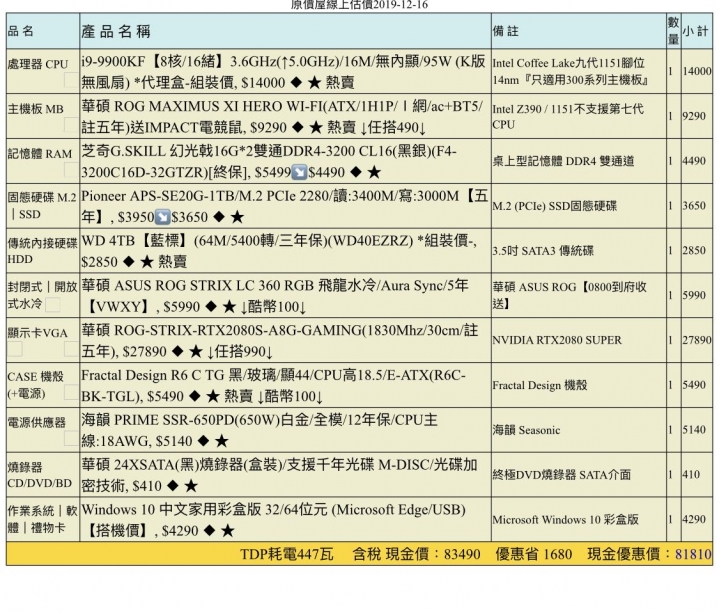
Task: Click the 現金優惠價 81810 final price
Action: [x=649, y=554]
